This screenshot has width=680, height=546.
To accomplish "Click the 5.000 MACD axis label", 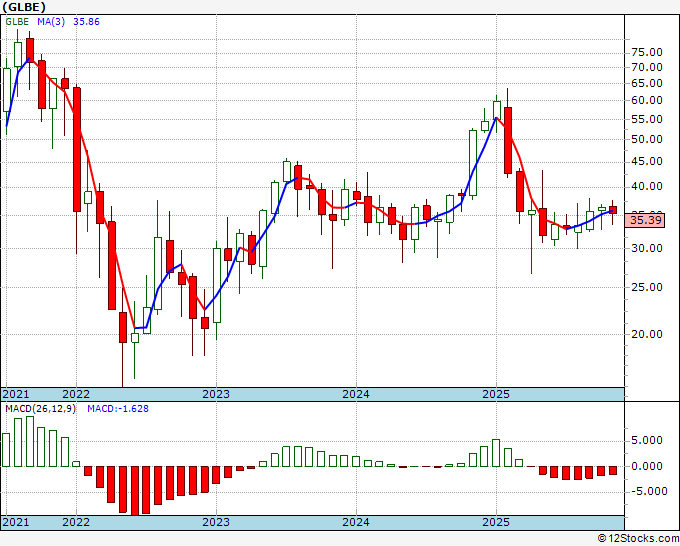I will [x=647, y=441].
